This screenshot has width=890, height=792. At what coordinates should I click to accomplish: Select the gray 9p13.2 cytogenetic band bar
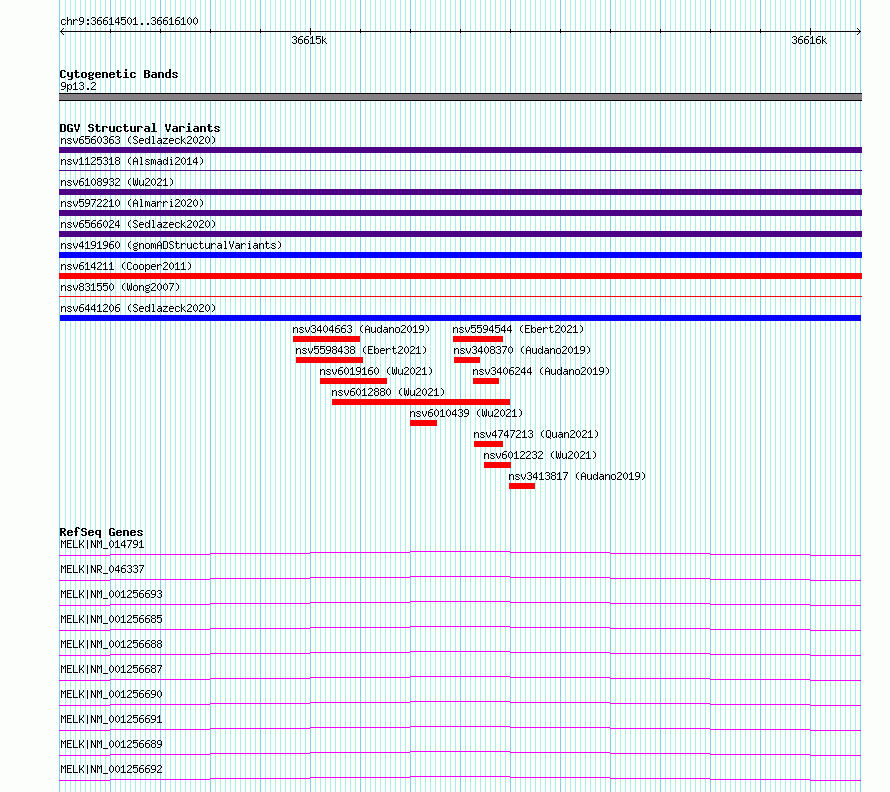pos(460,97)
